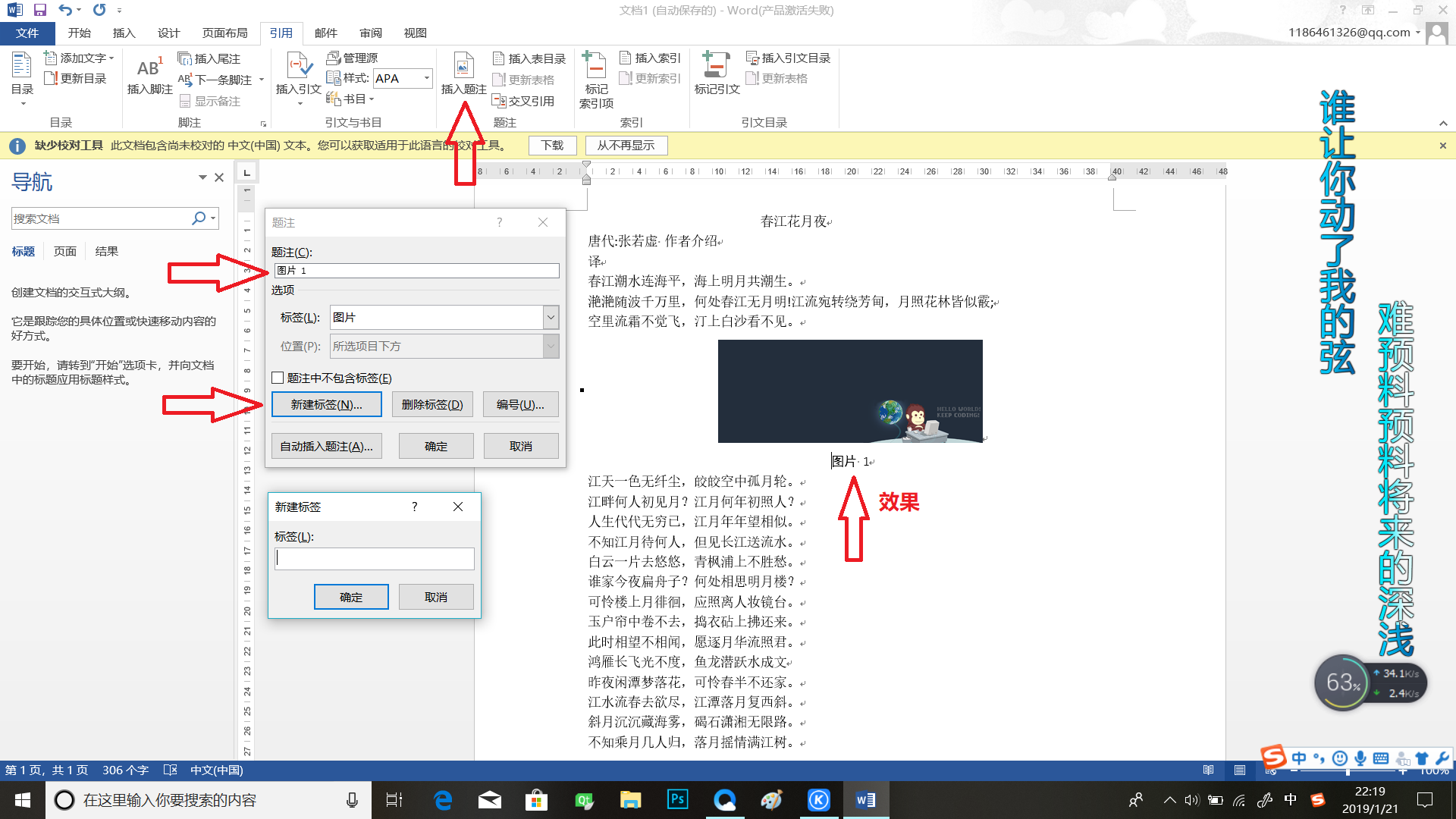Select the inserted picture in the document

pyautogui.click(x=850, y=391)
